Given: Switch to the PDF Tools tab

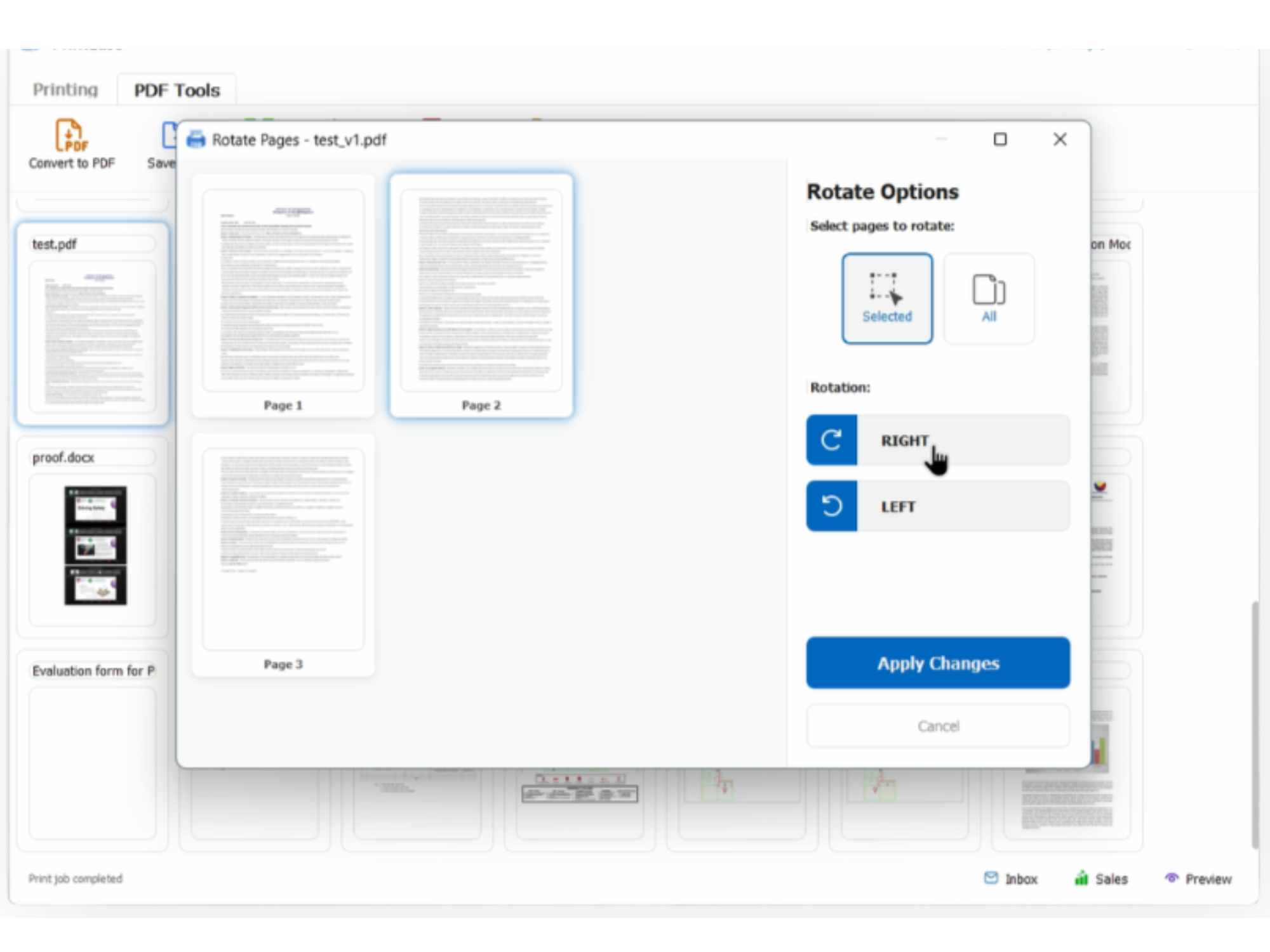Looking at the screenshot, I should [x=175, y=89].
